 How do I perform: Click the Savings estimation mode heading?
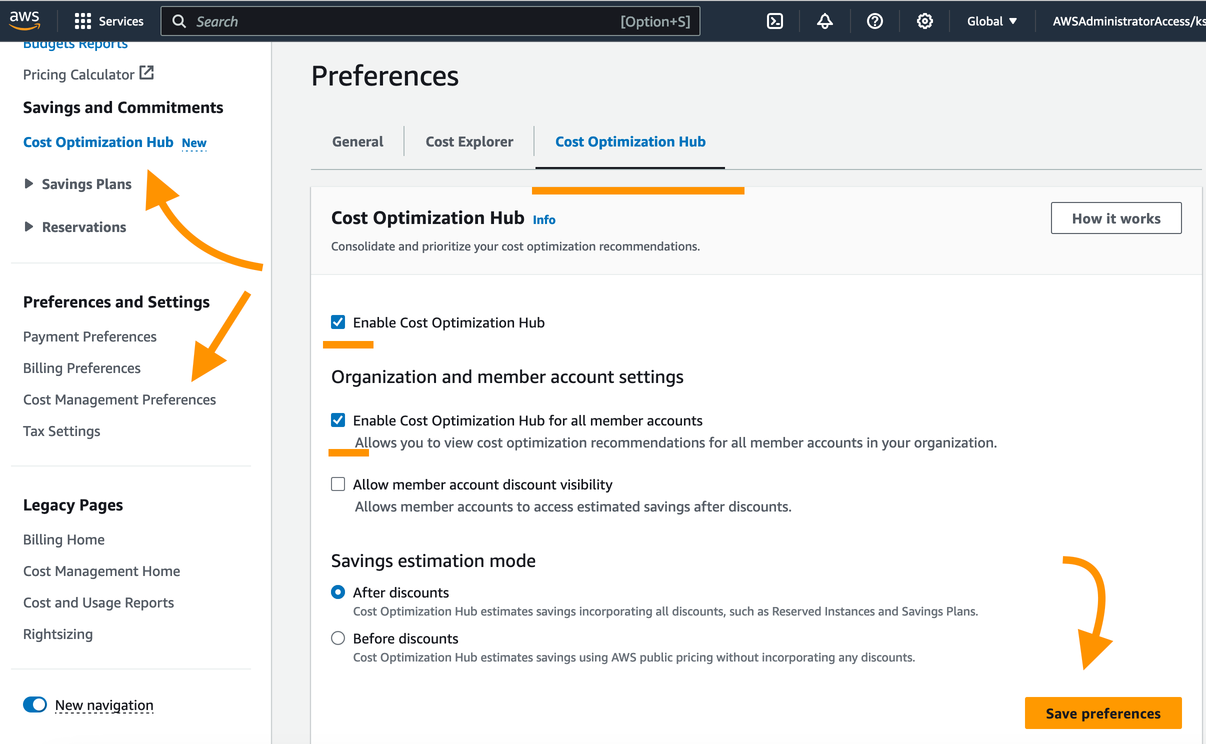coord(433,561)
